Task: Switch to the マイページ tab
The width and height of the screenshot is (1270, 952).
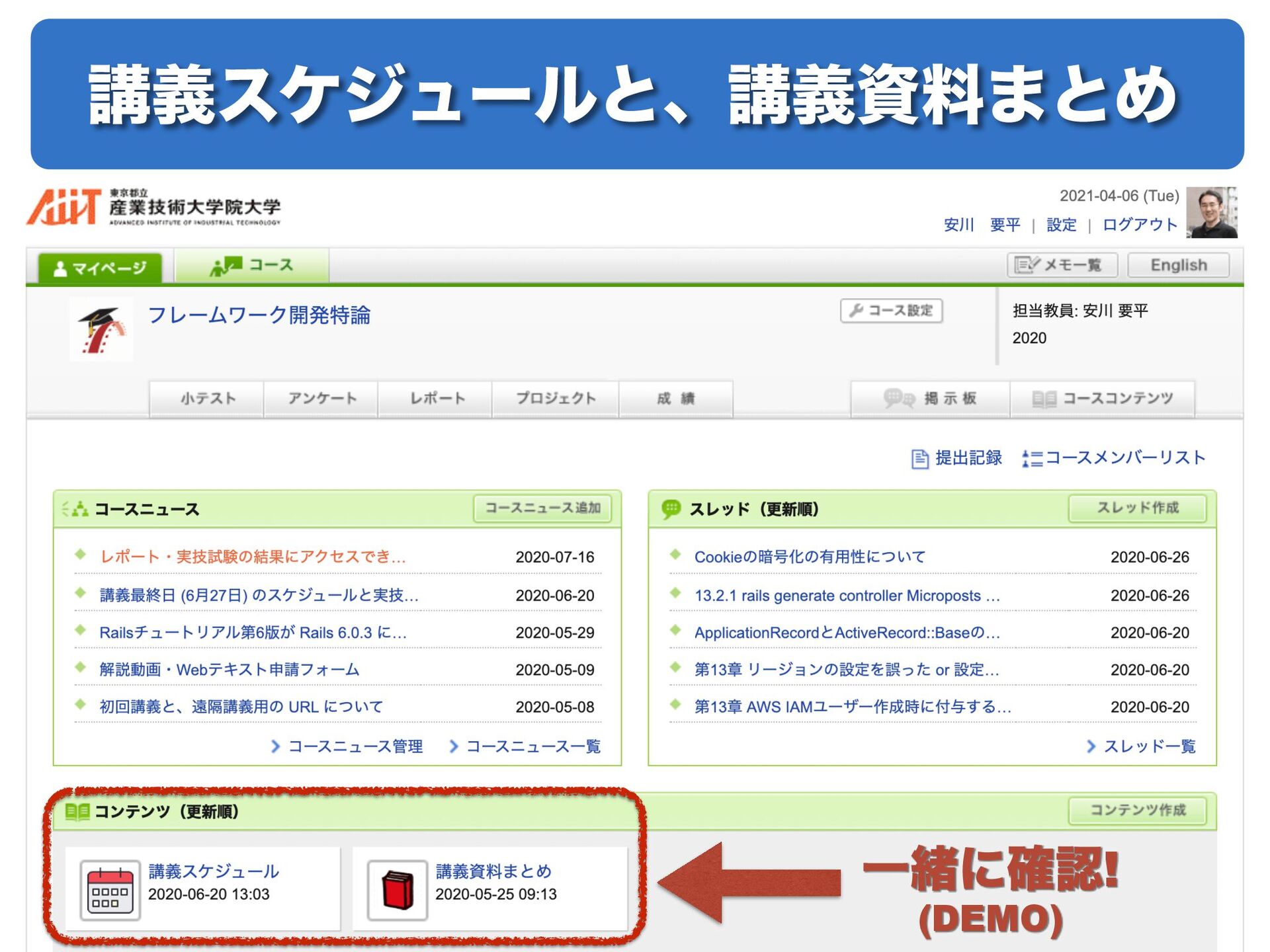Action: pos(100,268)
